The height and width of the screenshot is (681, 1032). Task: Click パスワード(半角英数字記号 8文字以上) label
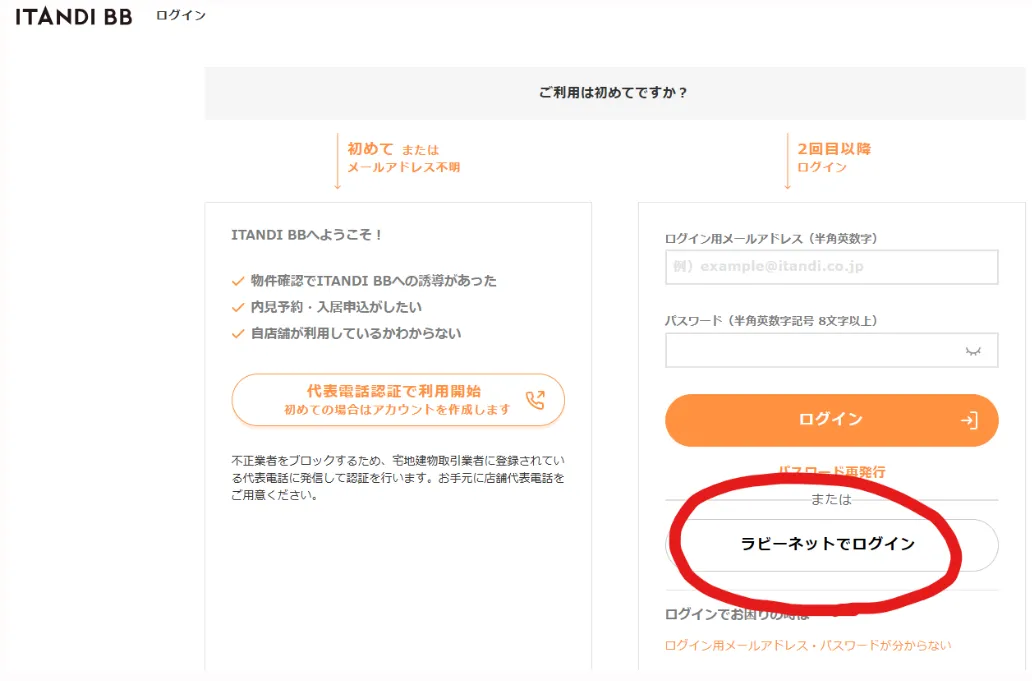click(771, 321)
